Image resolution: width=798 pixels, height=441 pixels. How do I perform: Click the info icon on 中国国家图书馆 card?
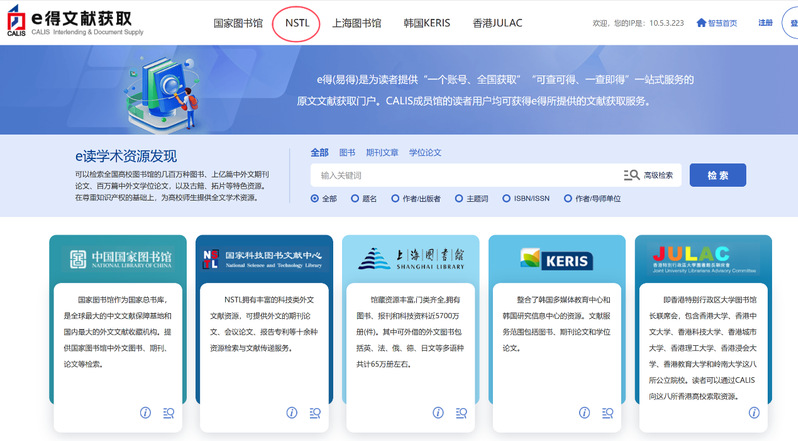[x=145, y=412]
